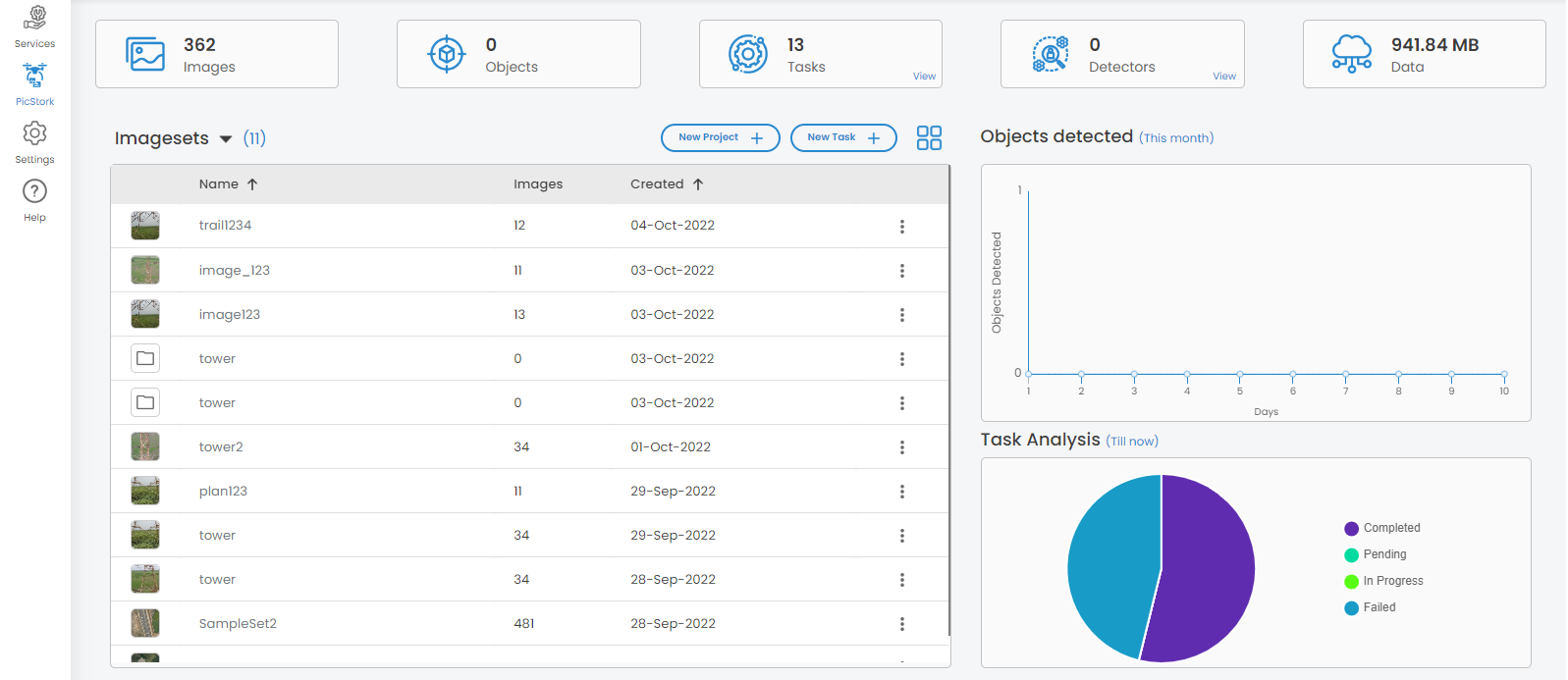This screenshot has height=680, width=1568.
Task: Open more options for tower2 row
Action: coord(902,447)
